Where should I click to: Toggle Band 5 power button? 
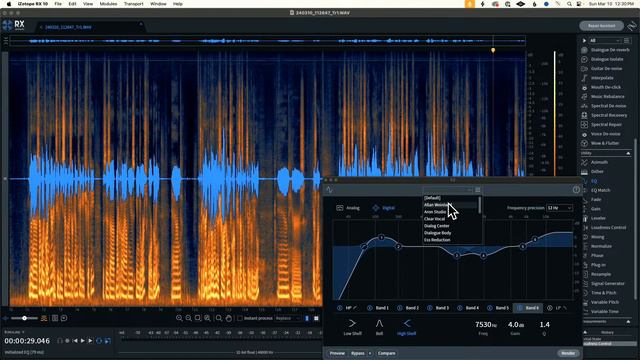(x=489, y=308)
